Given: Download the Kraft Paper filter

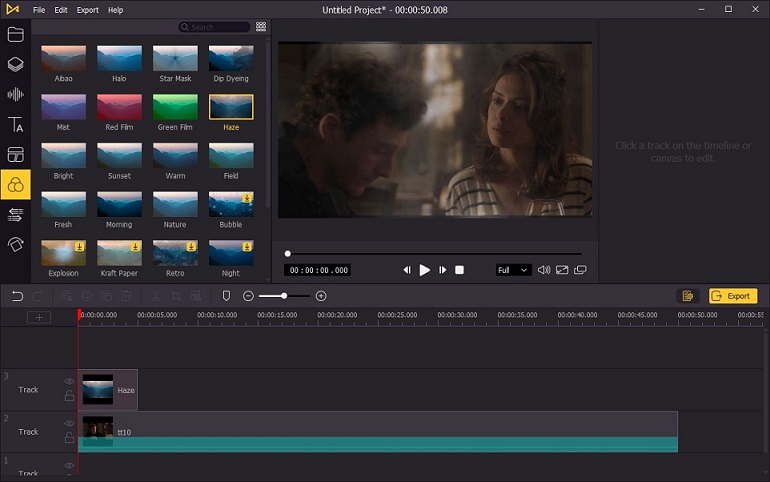Looking at the screenshot, I should (136, 246).
